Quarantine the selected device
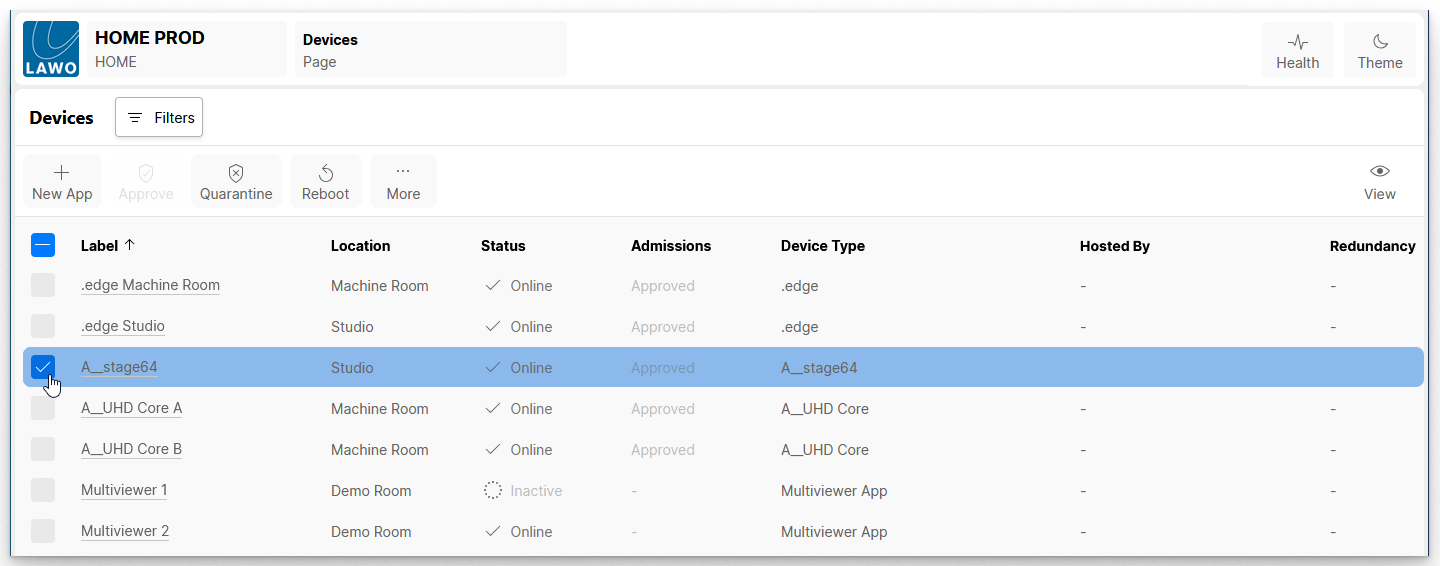The width and height of the screenshot is (1440, 566). click(x=236, y=182)
